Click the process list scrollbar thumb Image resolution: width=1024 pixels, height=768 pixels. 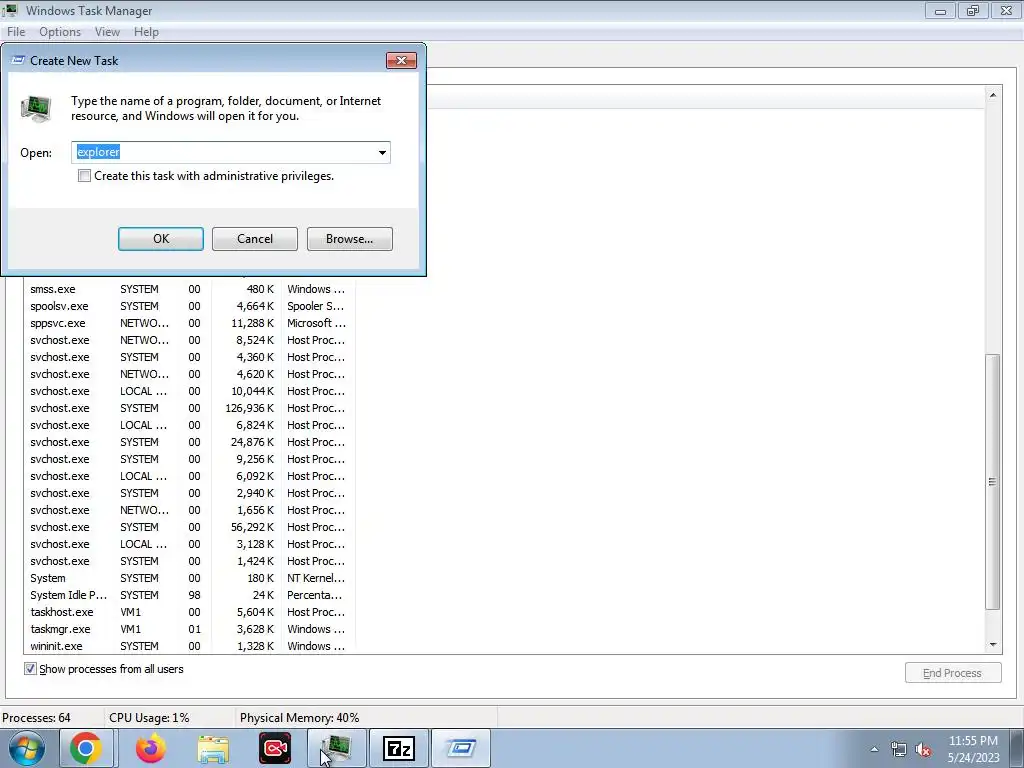tap(993, 482)
